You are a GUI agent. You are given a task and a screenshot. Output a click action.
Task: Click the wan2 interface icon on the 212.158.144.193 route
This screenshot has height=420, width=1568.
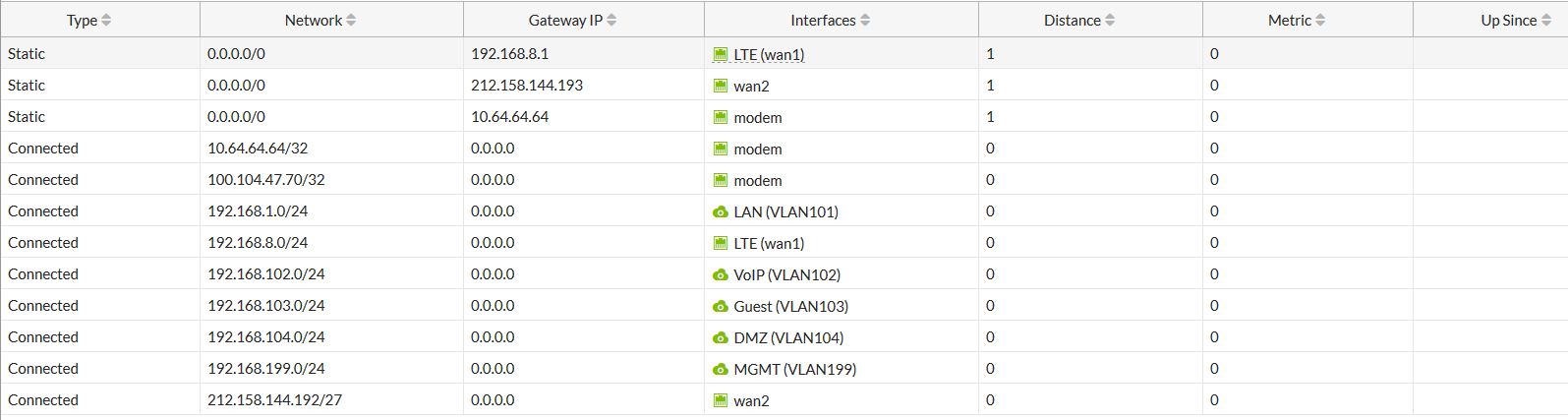coord(721,87)
